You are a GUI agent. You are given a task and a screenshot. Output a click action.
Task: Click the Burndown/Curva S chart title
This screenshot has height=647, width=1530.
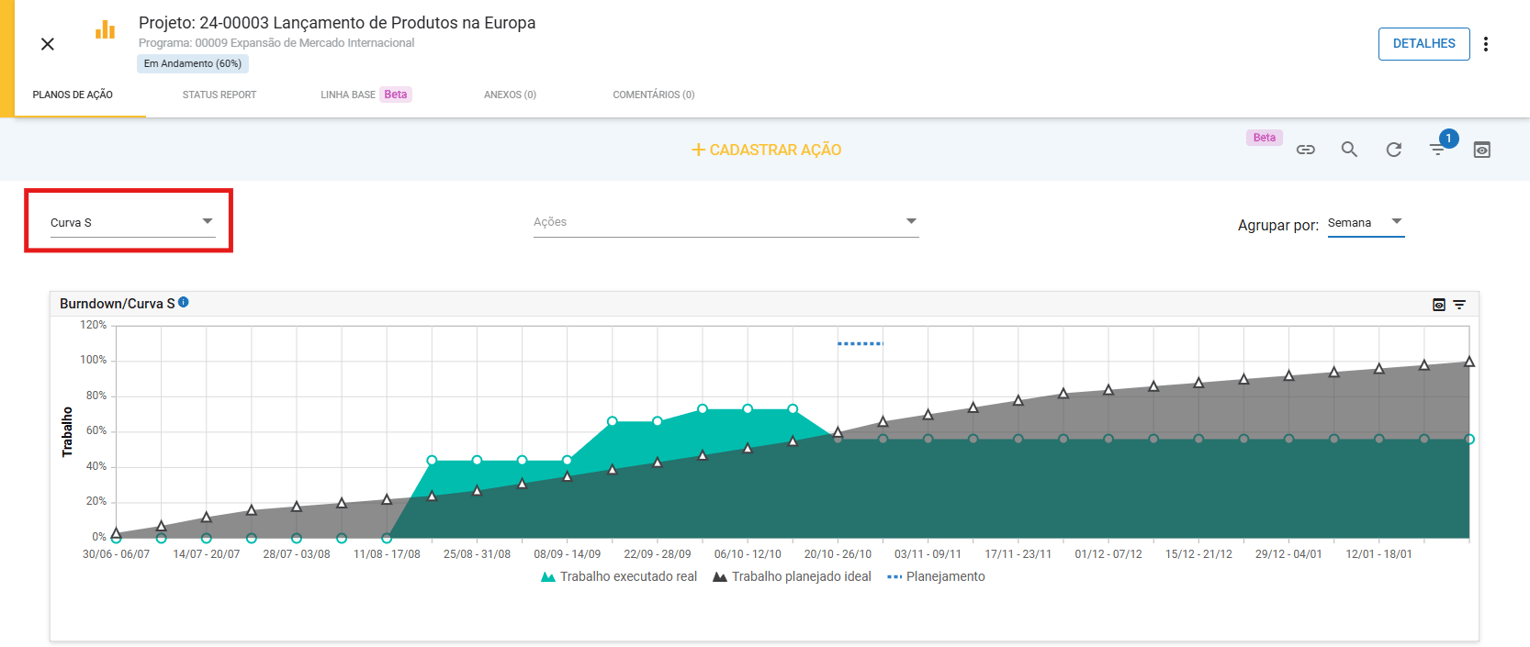pos(117,303)
